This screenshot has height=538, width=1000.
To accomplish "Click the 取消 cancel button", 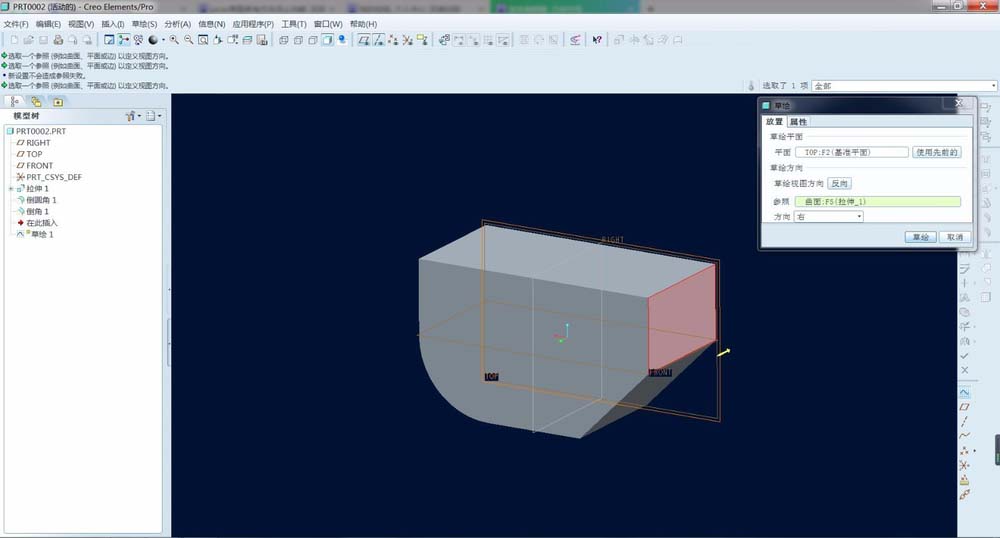I will coord(955,237).
